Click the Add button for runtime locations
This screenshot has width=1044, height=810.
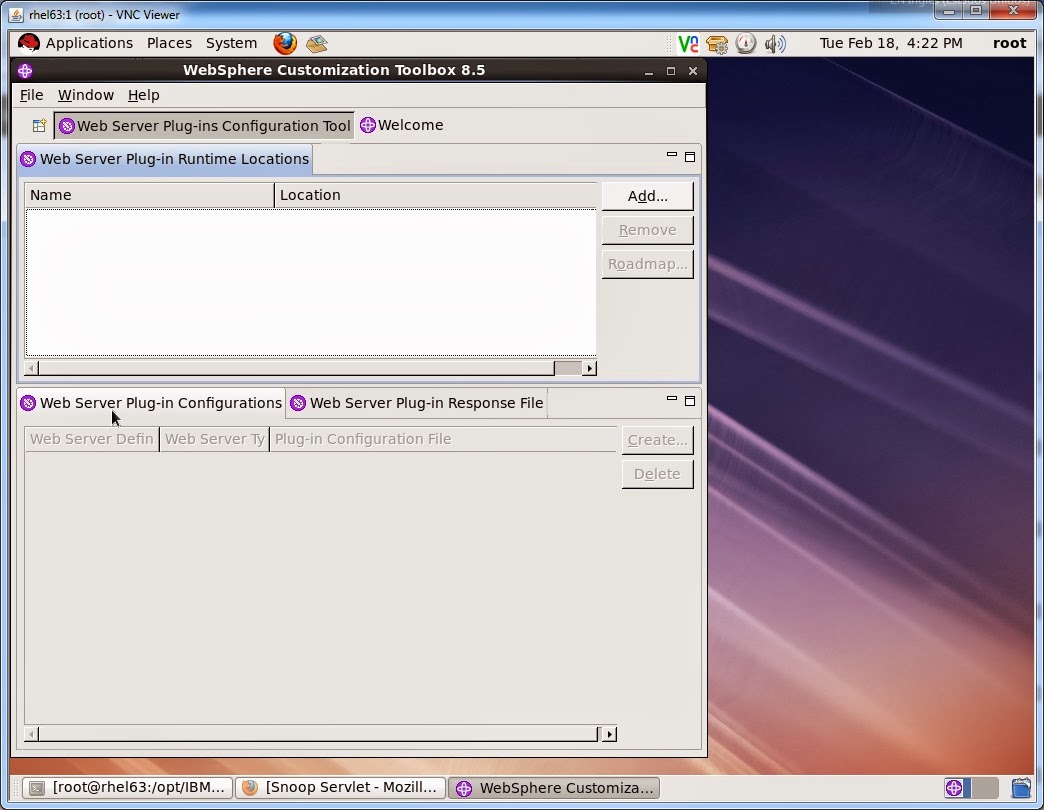(x=647, y=195)
